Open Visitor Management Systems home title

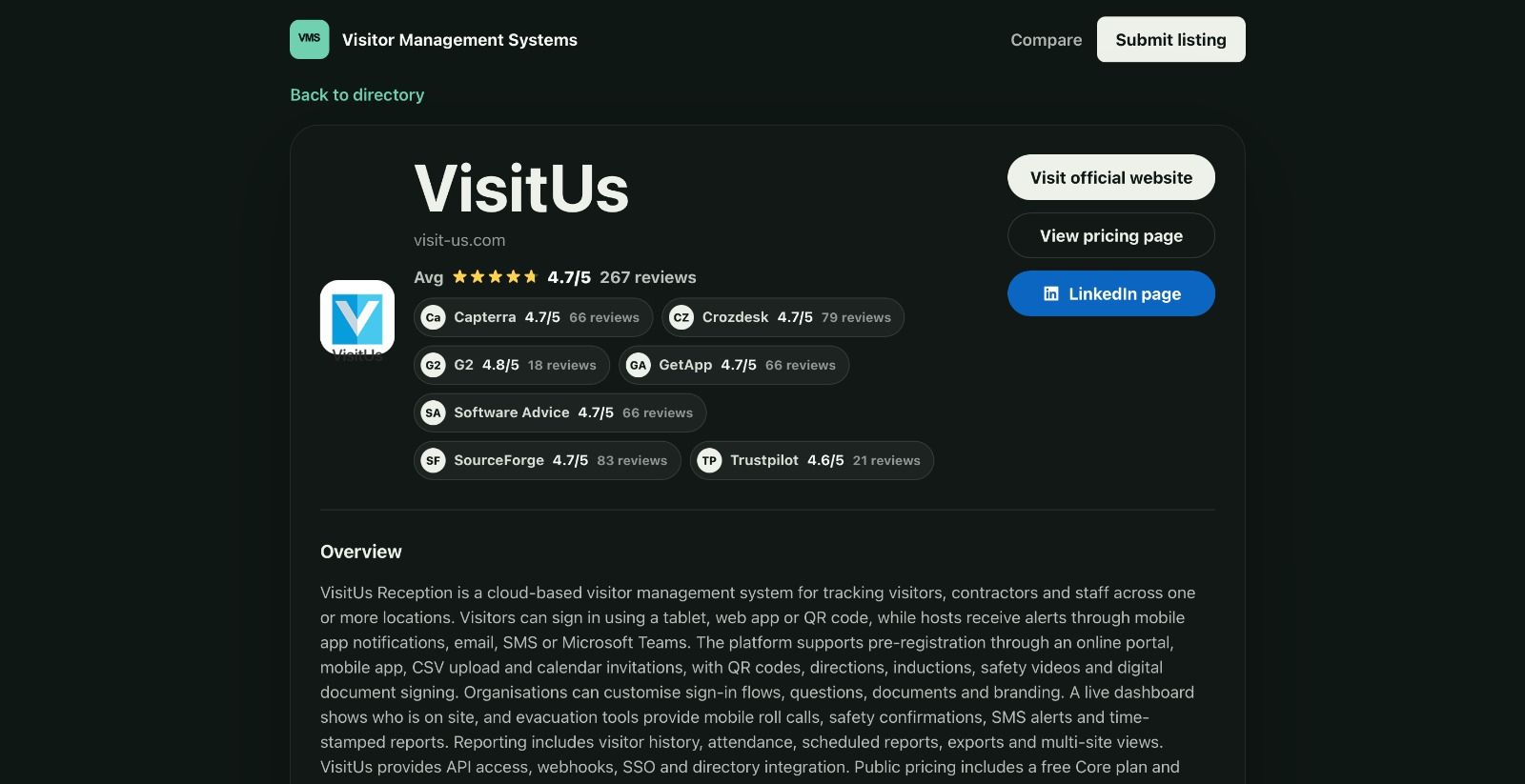[459, 40]
